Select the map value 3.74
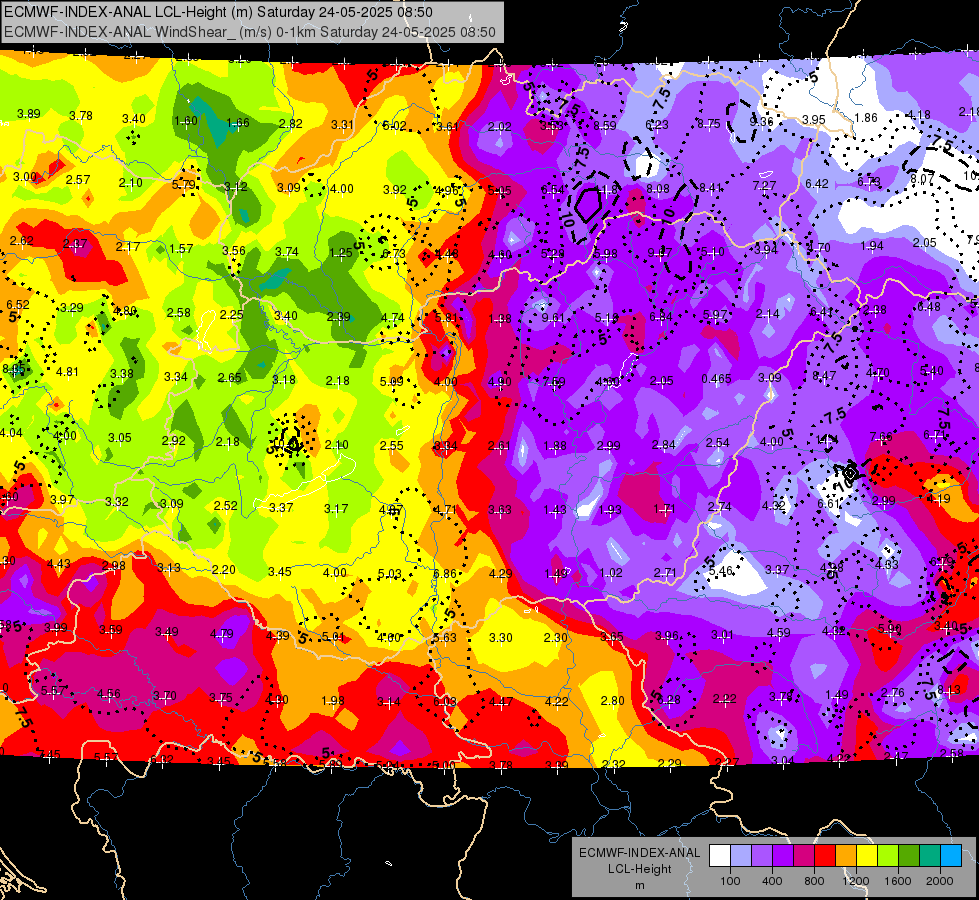 tap(287, 252)
